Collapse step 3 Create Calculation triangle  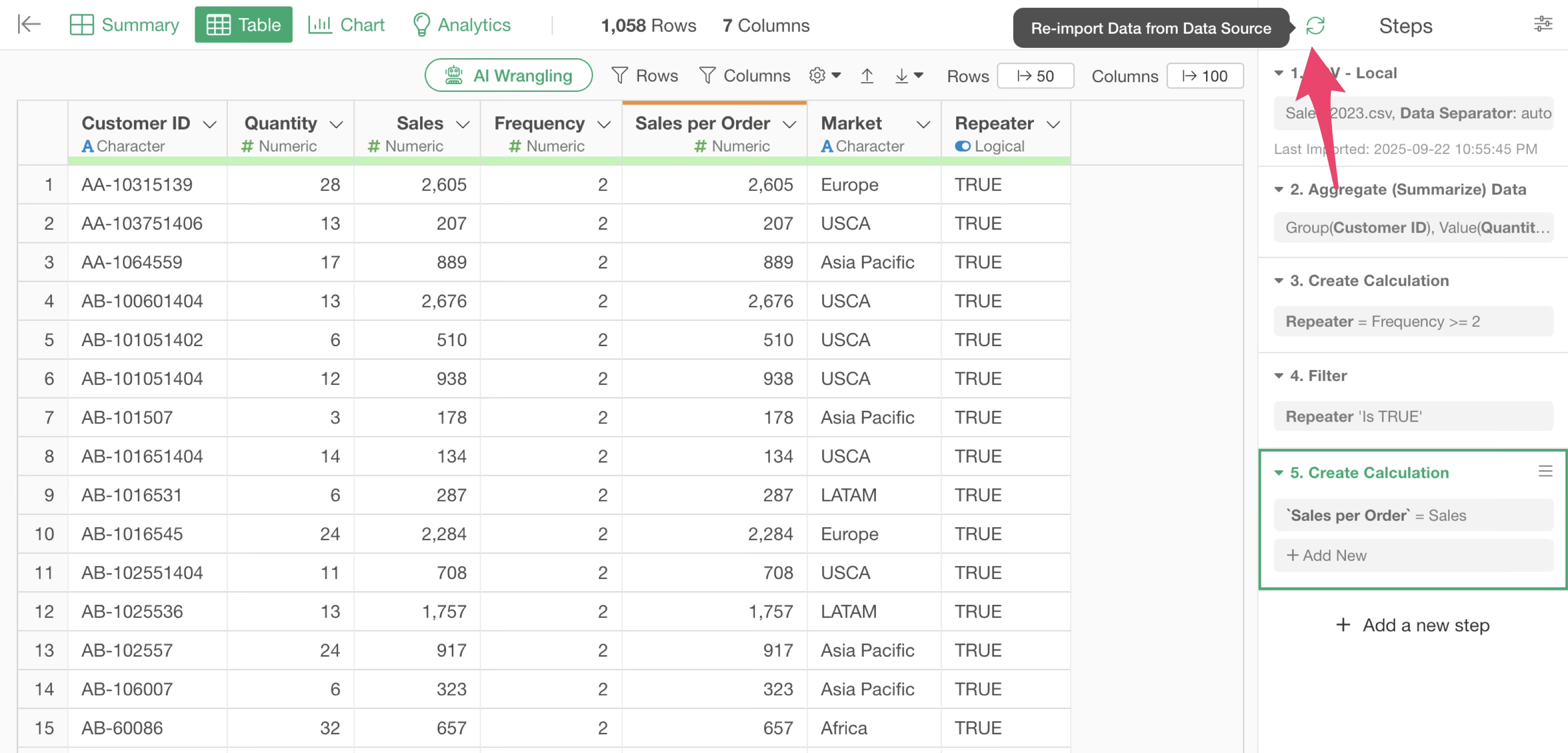tap(1279, 281)
